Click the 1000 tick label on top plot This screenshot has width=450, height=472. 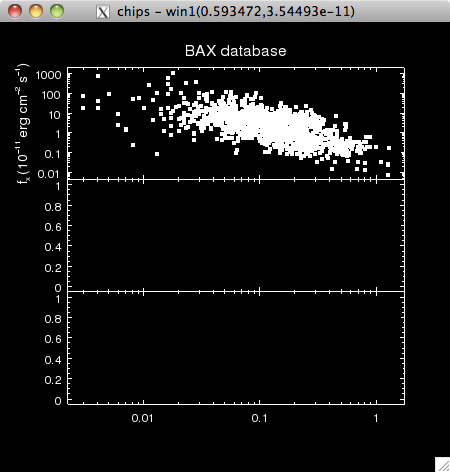[x=49, y=75]
